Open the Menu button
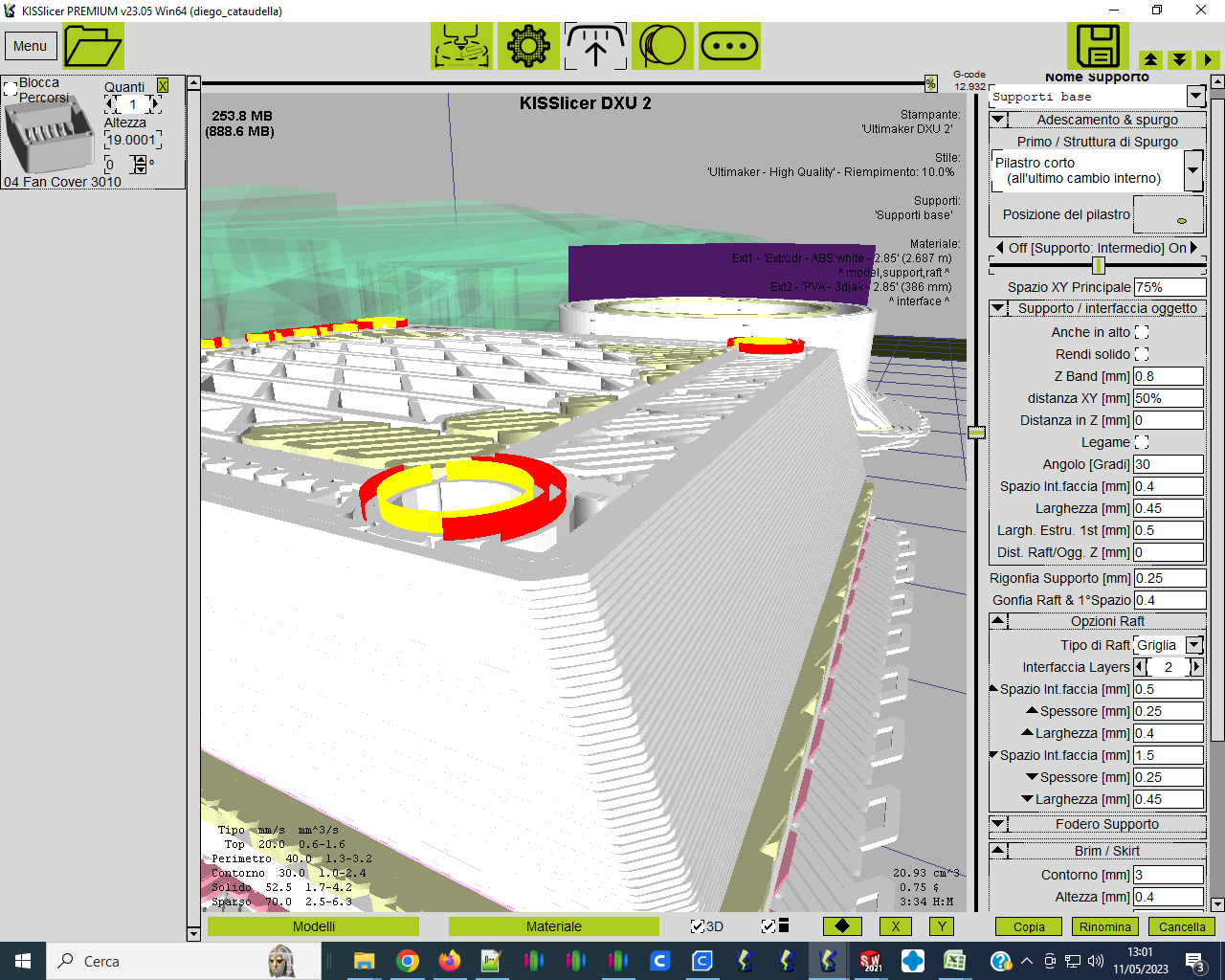The image size is (1225, 980). [x=30, y=46]
